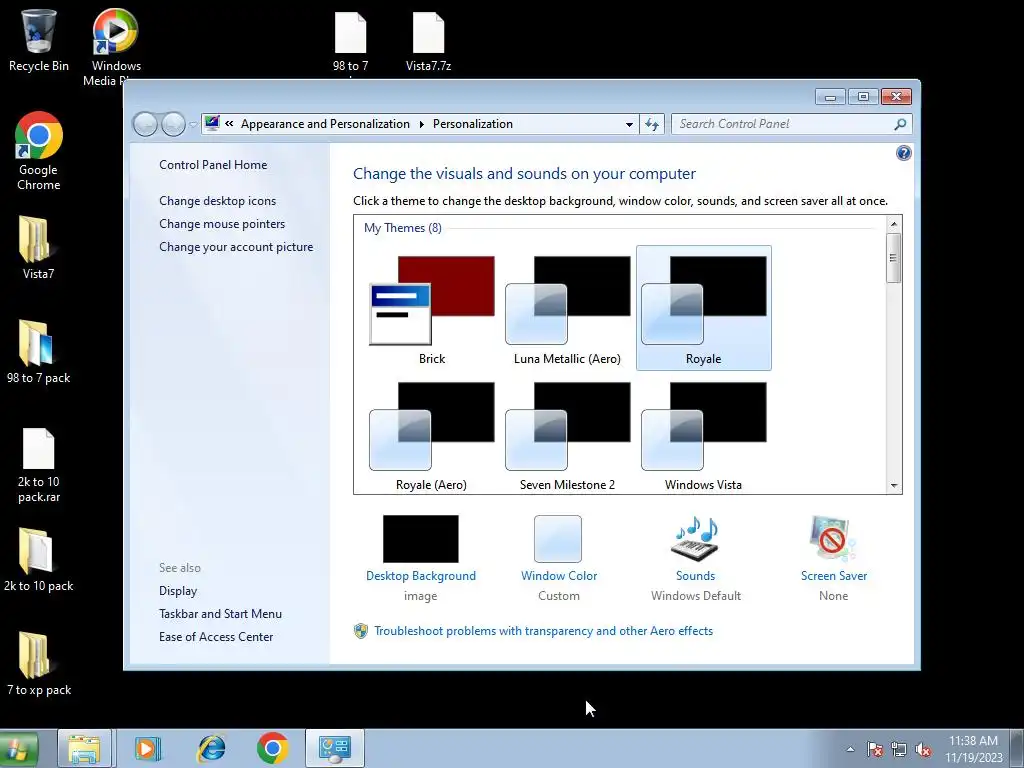Click the network tray icon
The height and width of the screenshot is (768, 1024).
(899, 749)
